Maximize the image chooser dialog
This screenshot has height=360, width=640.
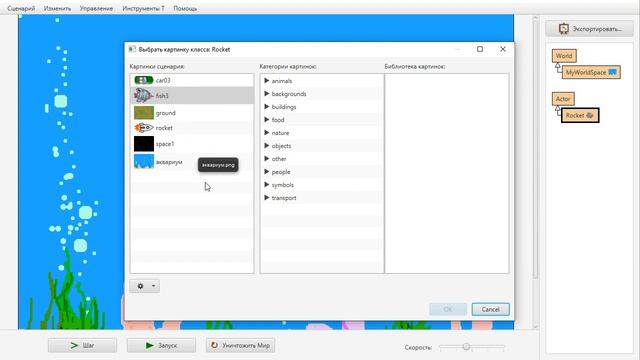click(480, 49)
